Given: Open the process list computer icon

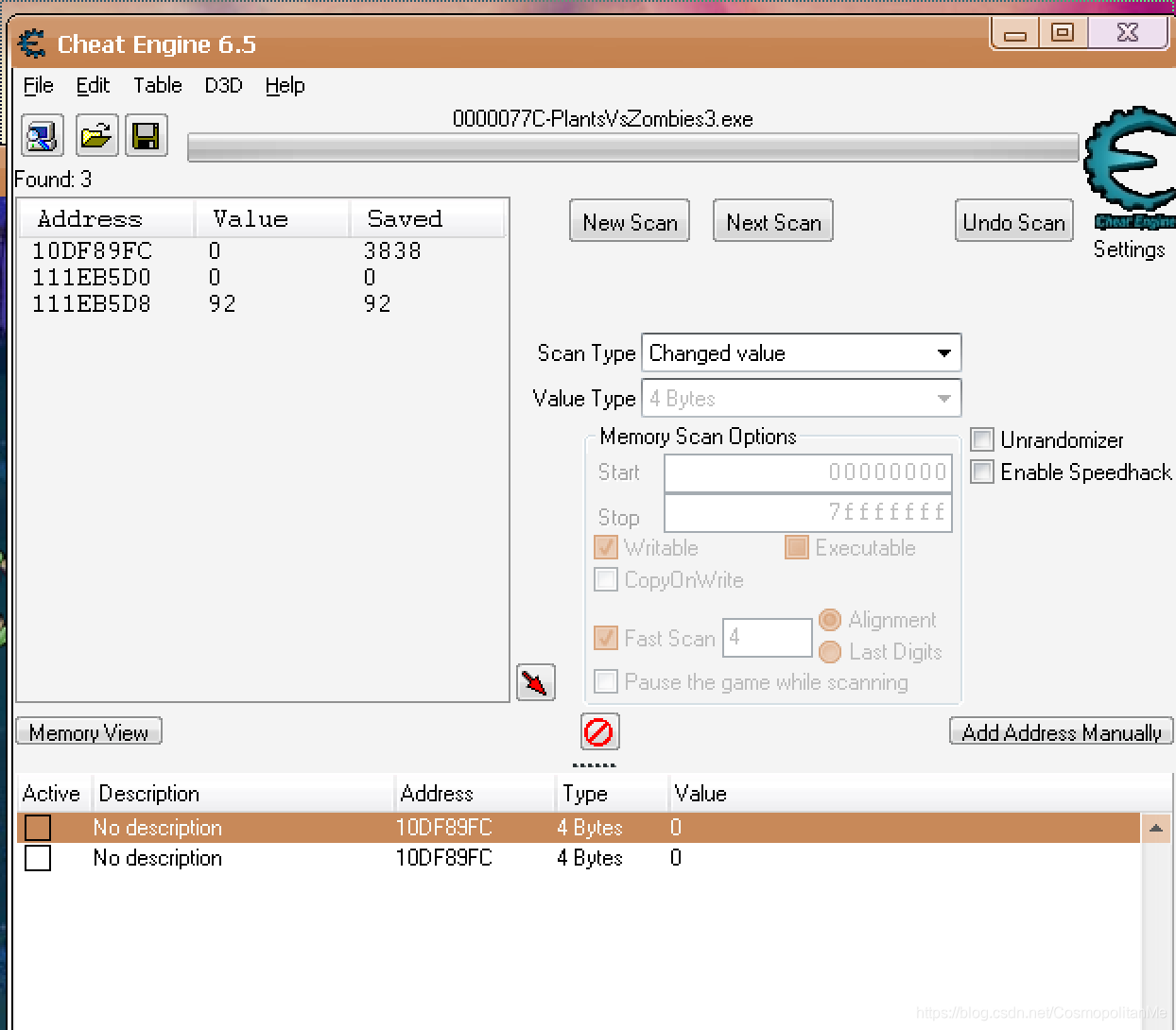Looking at the screenshot, I should tap(43, 136).
